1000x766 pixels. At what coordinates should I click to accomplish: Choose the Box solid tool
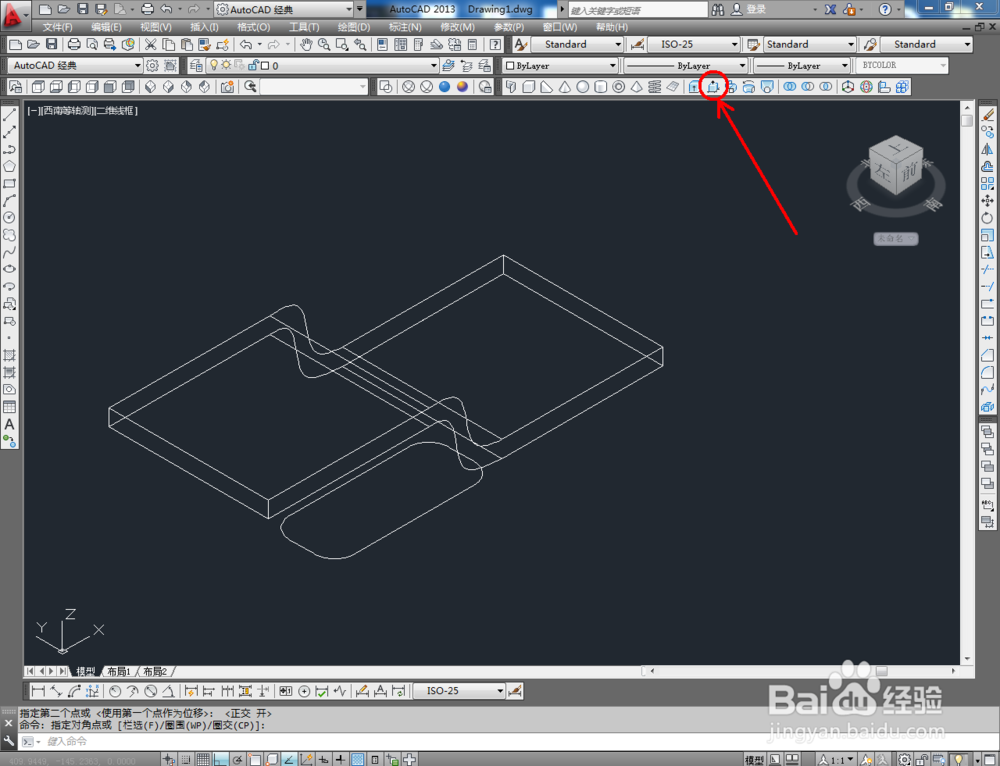[x=529, y=87]
